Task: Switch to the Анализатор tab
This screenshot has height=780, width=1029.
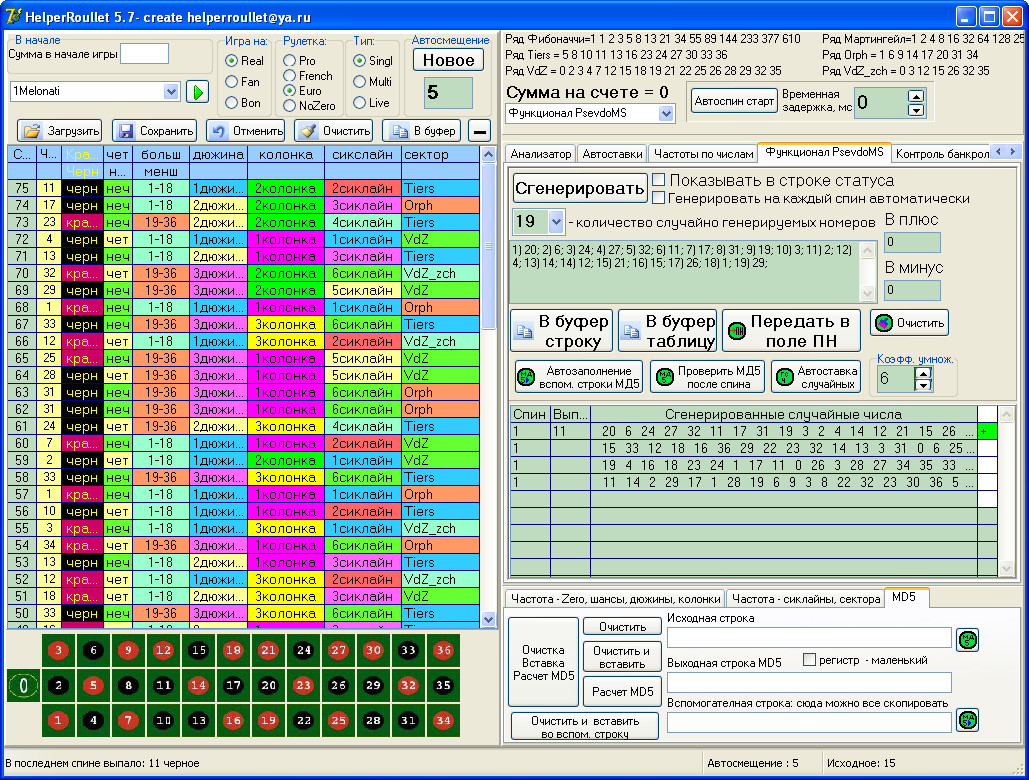Action: 541,154
